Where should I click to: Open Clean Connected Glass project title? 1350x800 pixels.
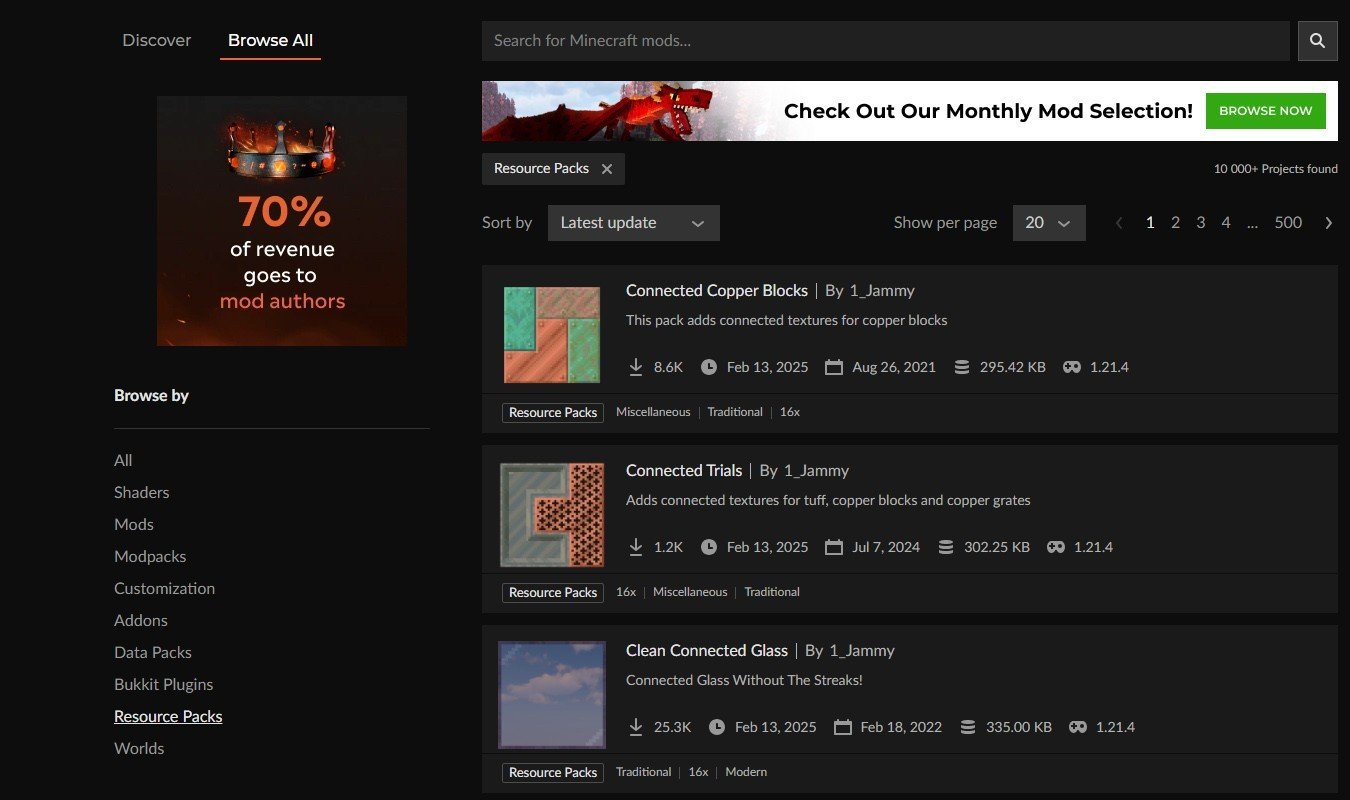(707, 650)
